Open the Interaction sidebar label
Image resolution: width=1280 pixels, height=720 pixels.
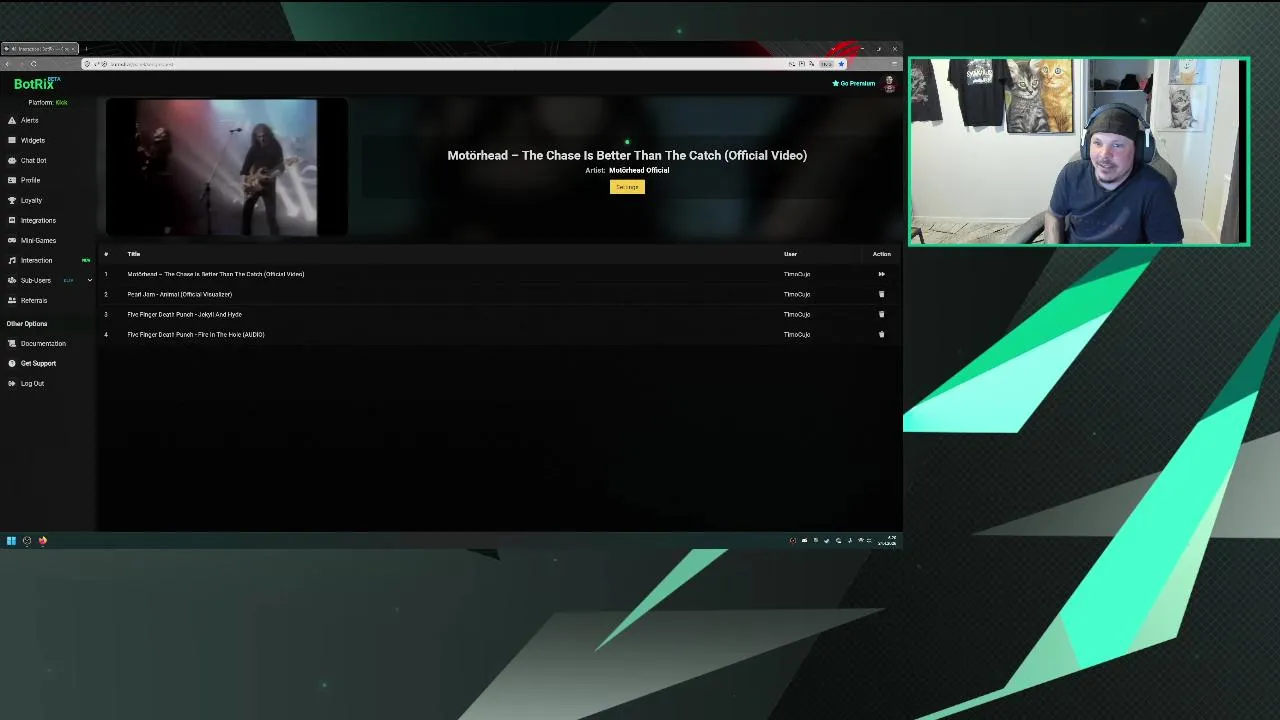[36, 260]
